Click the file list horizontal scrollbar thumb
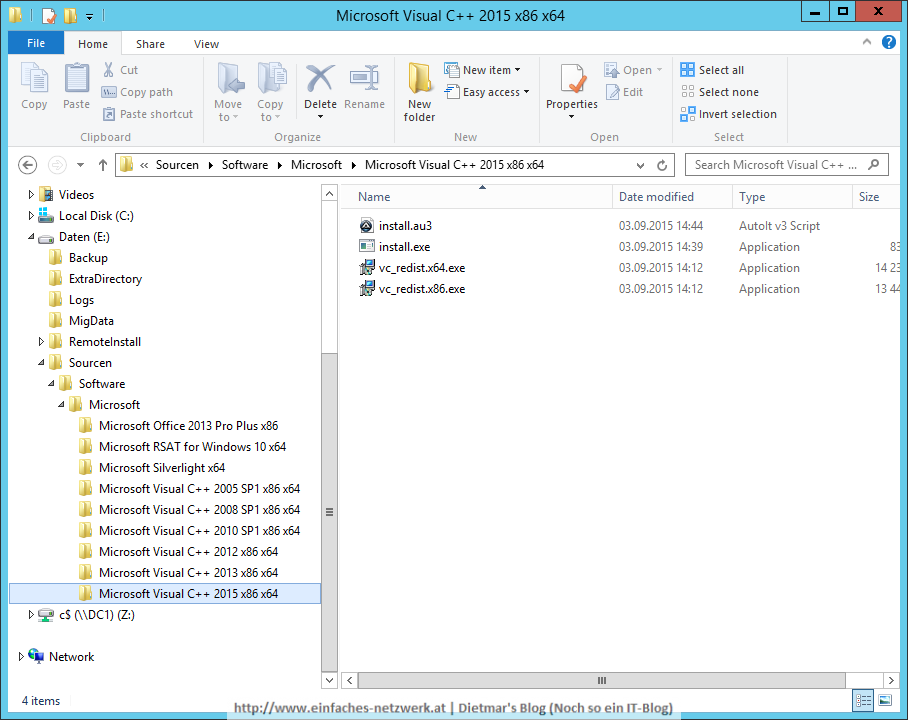The height and width of the screenshot is (720, 908). coord(602,680)
